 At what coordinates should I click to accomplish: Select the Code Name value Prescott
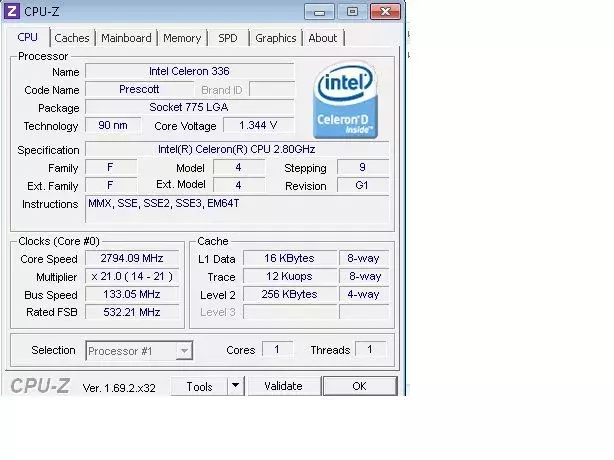click(x=139, y=89)
